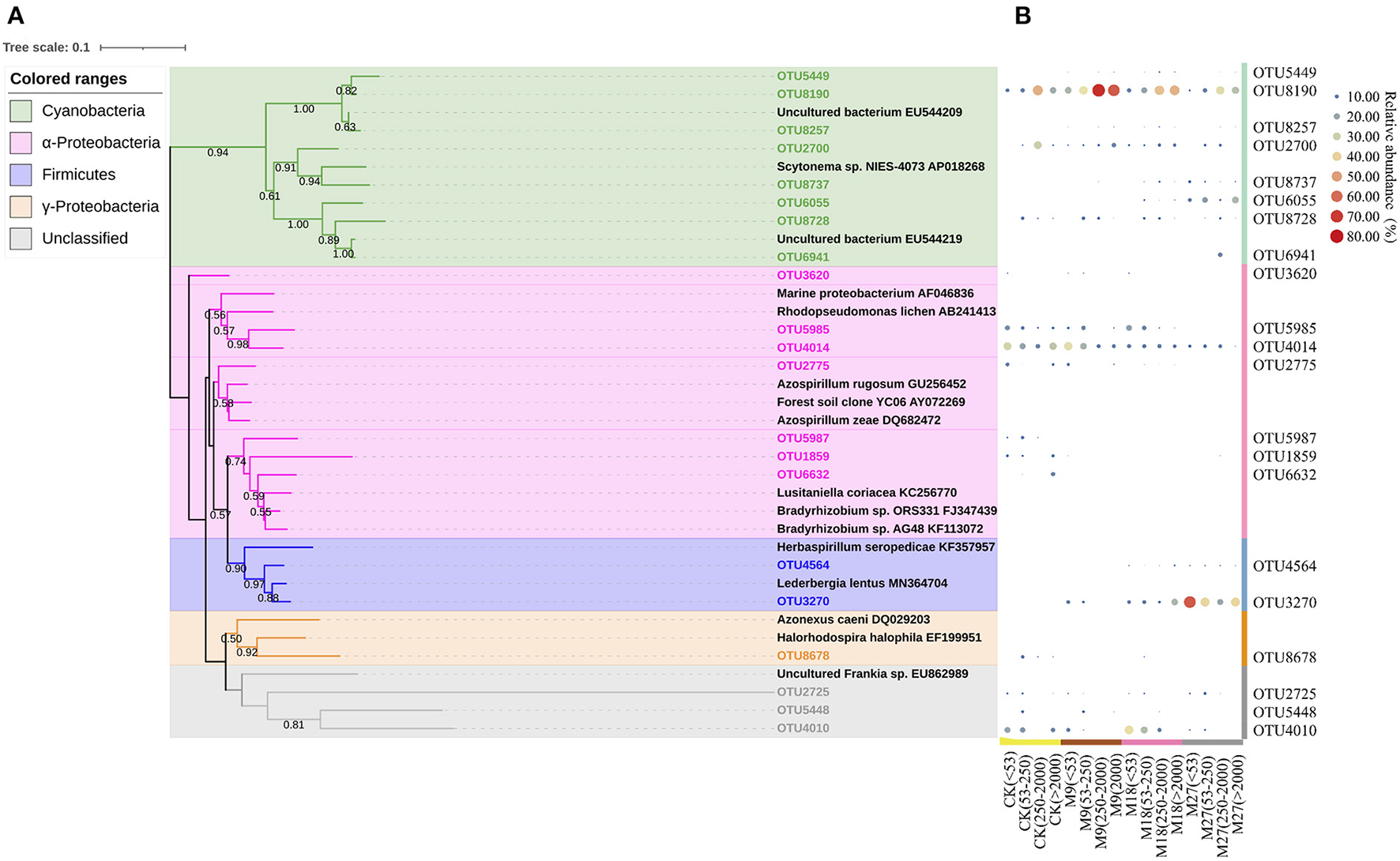The width and height of the screenshot is (1400, 861).
Task: Click the yellow bubble in OTU4010 row
Action: click(1129, 730)
